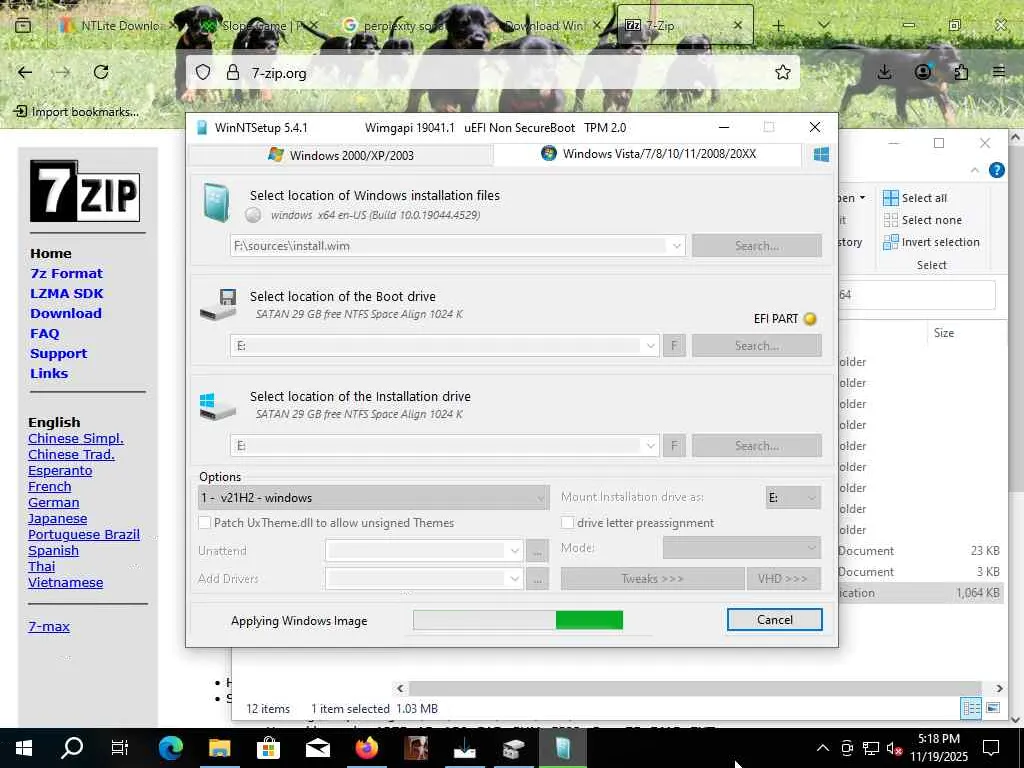1024x768 pixels.
Task: Click the EFI PART yellow status indicator
Action: pos(810,319)
